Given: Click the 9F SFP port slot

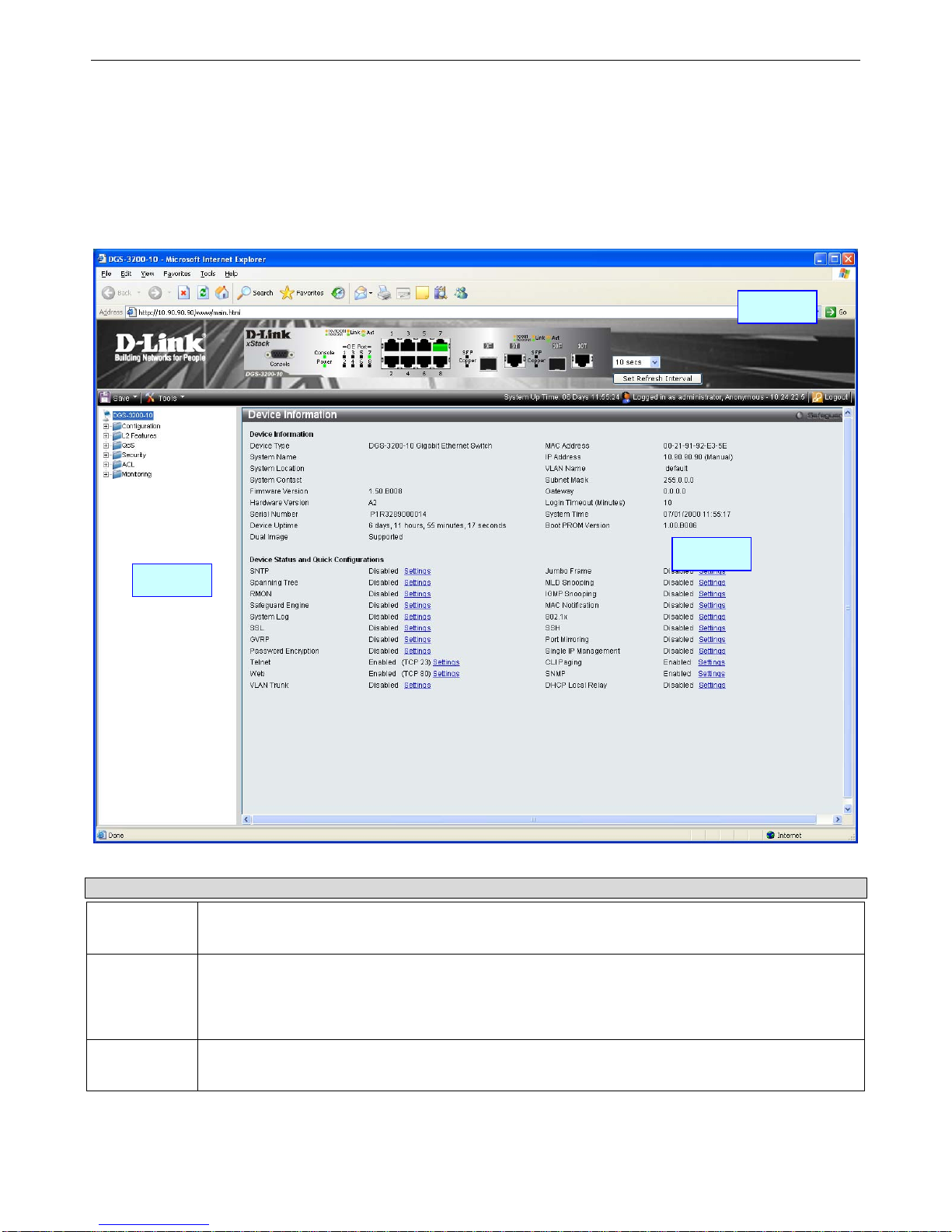Looking at the screenshot, I should pos(488,363).
